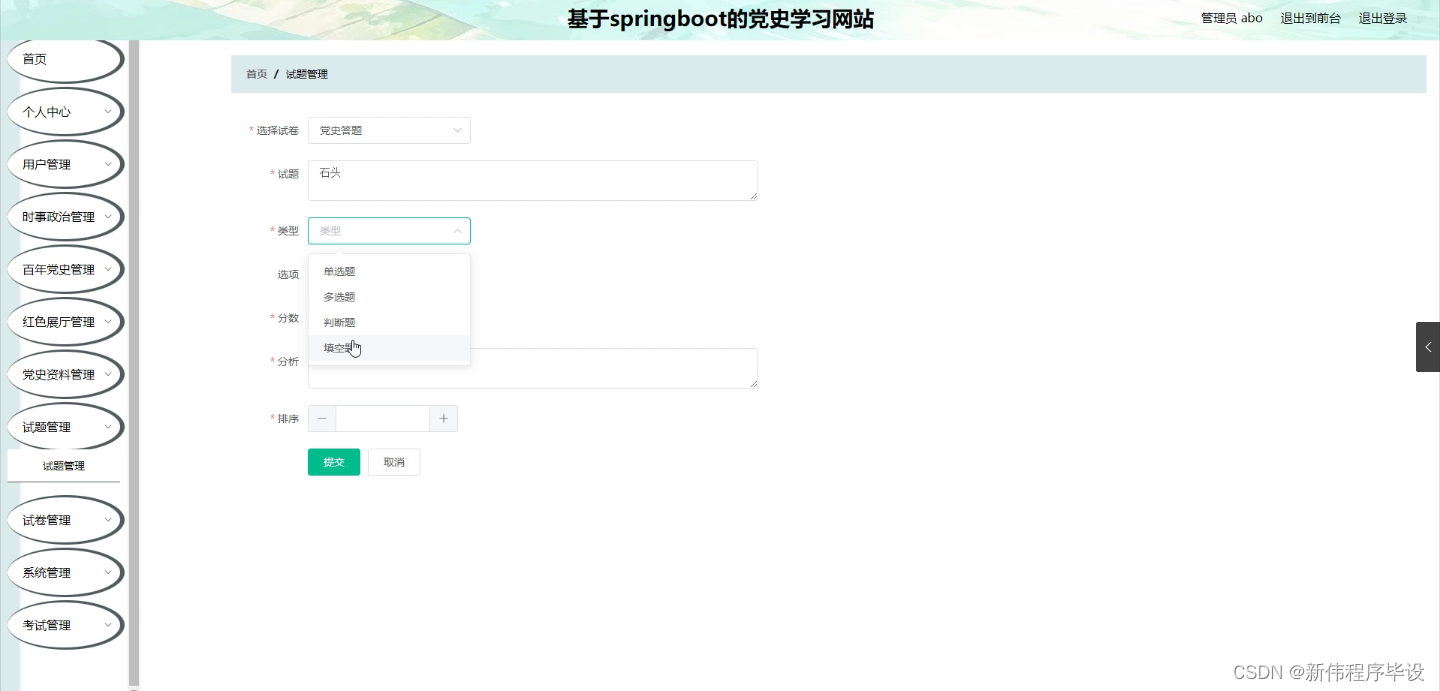Expand the 时事政治管理 sidebar menu
1440x691 pixels.
pos(65,216)
